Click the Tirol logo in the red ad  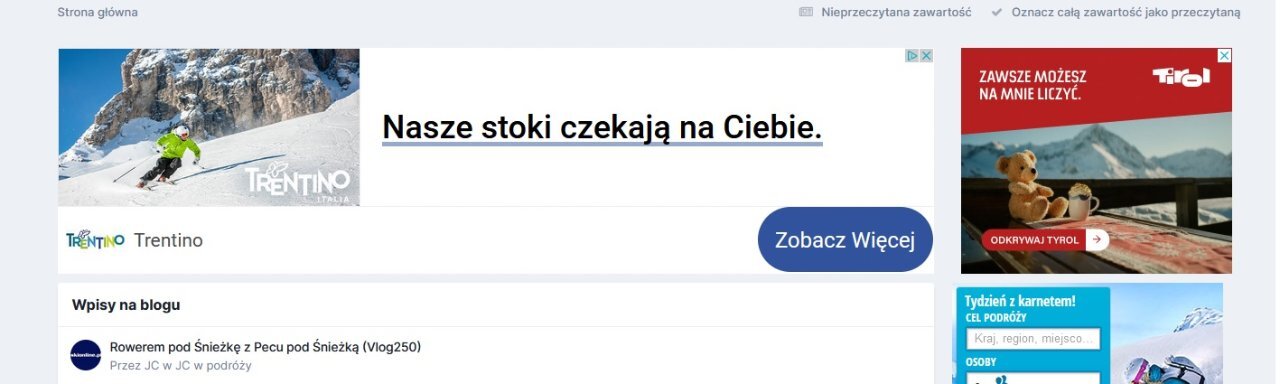click(x=1181, y=78)
